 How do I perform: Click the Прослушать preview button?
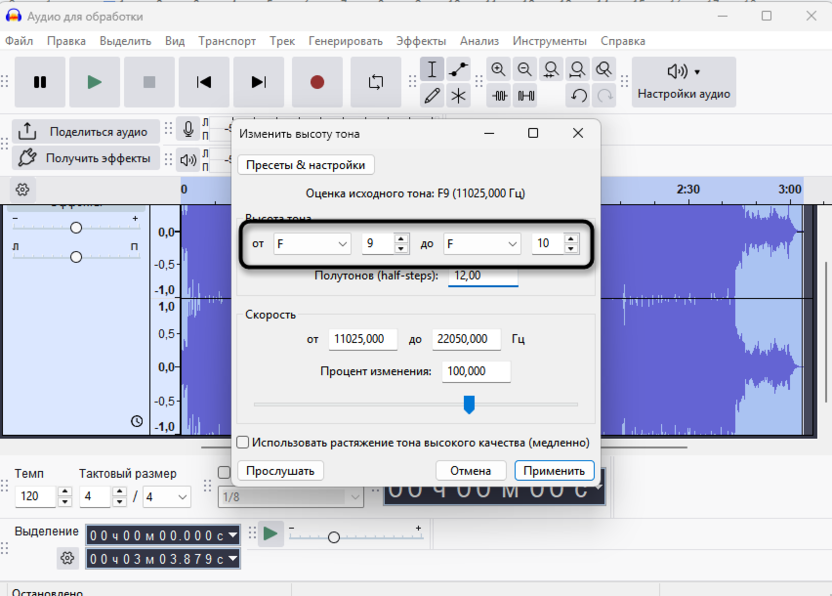point(280,471)
